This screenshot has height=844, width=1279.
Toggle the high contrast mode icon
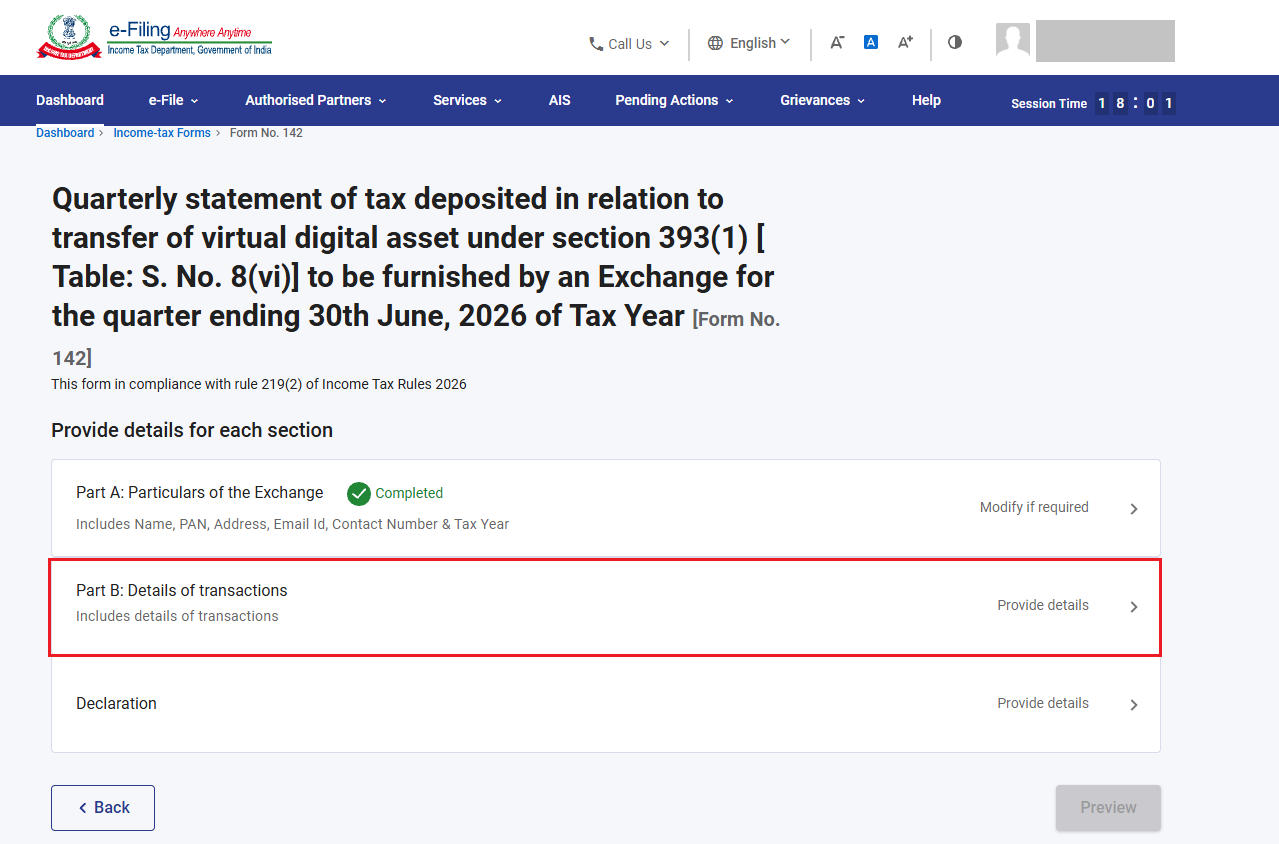pyautogui.click(x=955, y=42)
